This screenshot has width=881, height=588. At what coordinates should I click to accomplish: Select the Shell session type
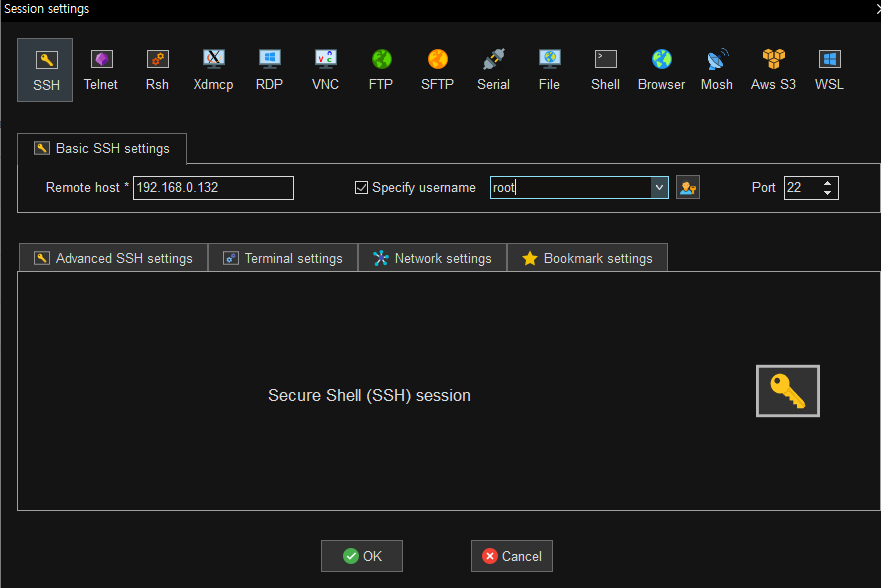click(605, 70)
